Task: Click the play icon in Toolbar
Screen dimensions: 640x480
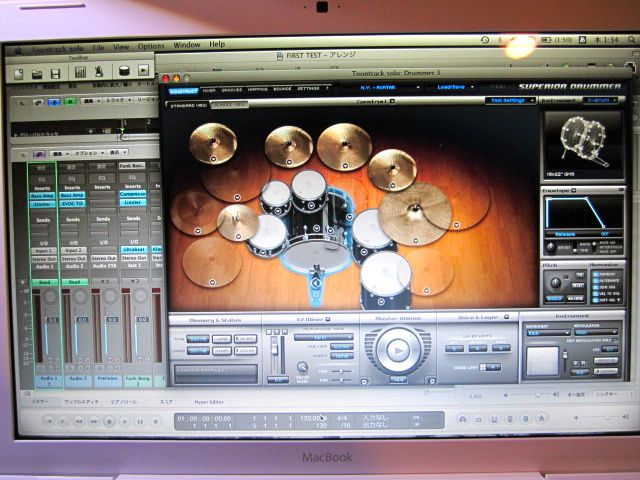Action: click(143, 70)
